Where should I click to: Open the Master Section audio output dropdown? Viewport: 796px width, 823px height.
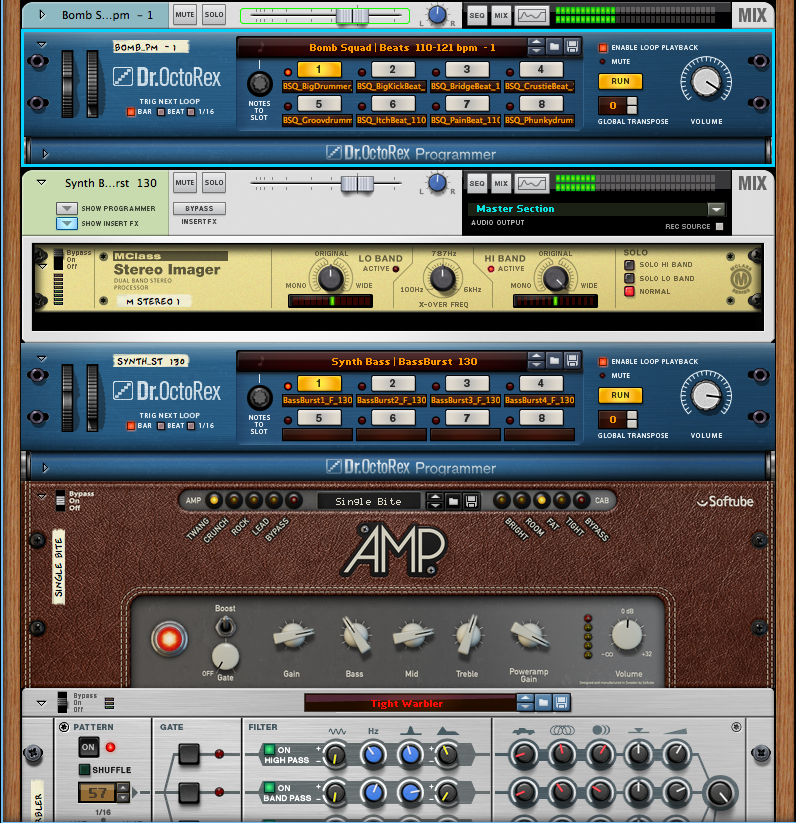[715, 209]
